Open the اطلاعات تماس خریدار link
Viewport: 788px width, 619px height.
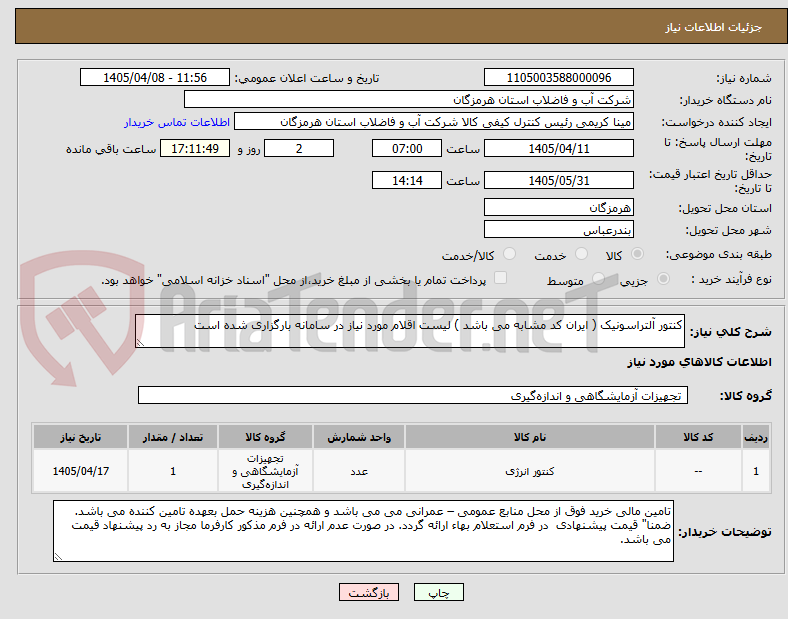(x=177, y=122)
